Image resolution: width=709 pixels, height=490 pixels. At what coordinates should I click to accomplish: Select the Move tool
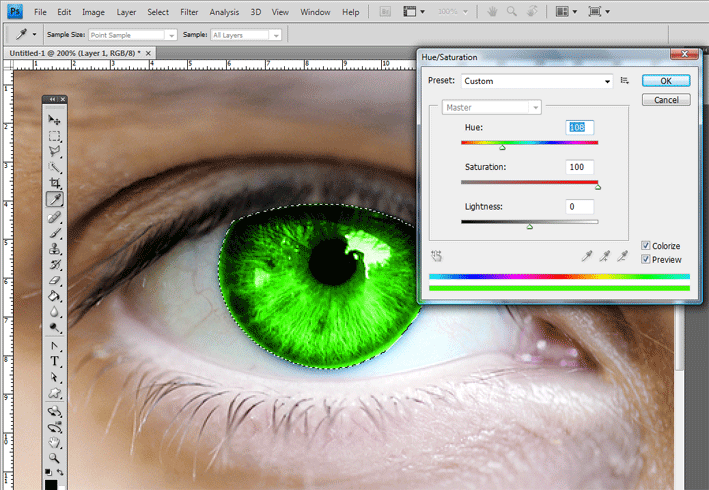54,120
